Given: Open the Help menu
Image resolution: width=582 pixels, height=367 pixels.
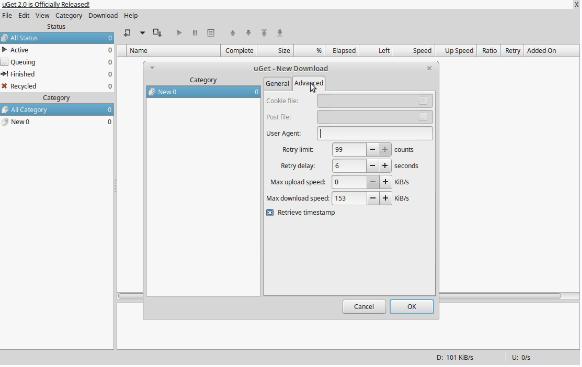Looking at the screenshot, I should (131, 16).
